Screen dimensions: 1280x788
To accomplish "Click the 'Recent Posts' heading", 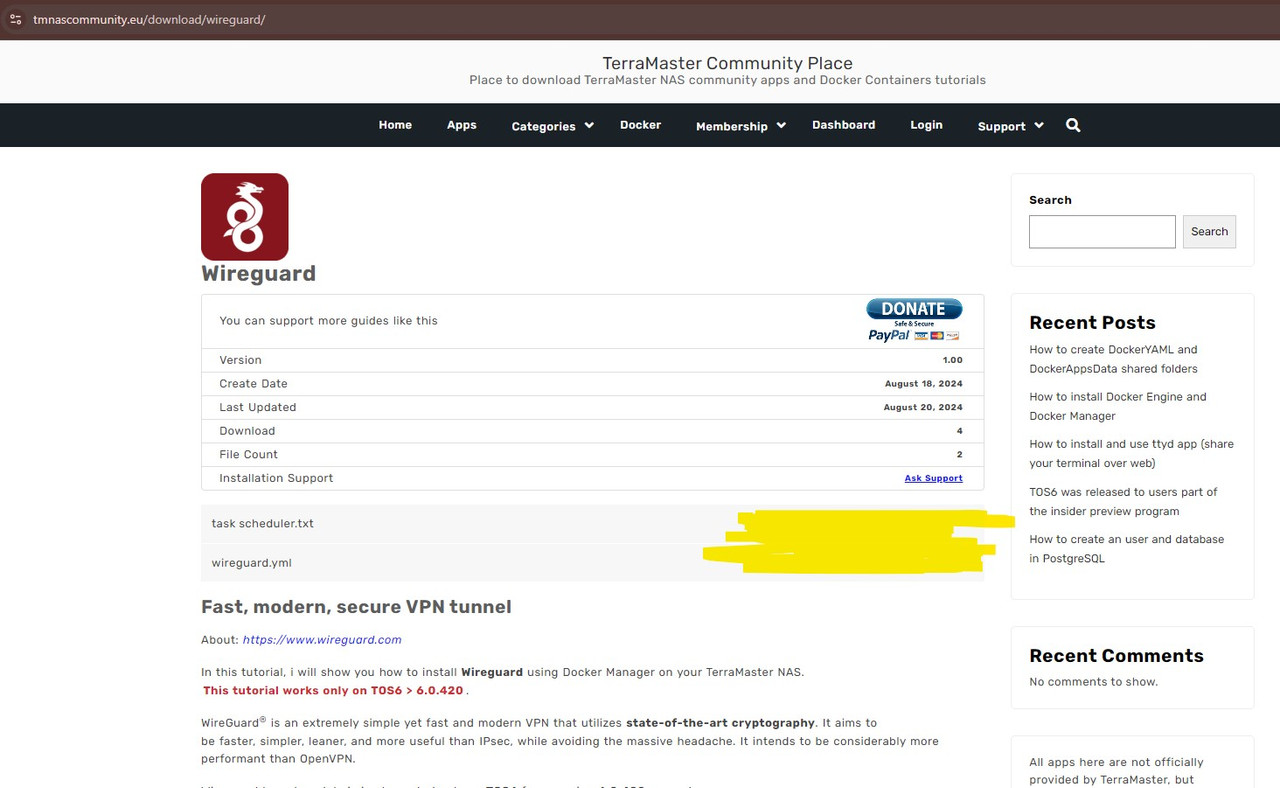I will coord(1092,322).
